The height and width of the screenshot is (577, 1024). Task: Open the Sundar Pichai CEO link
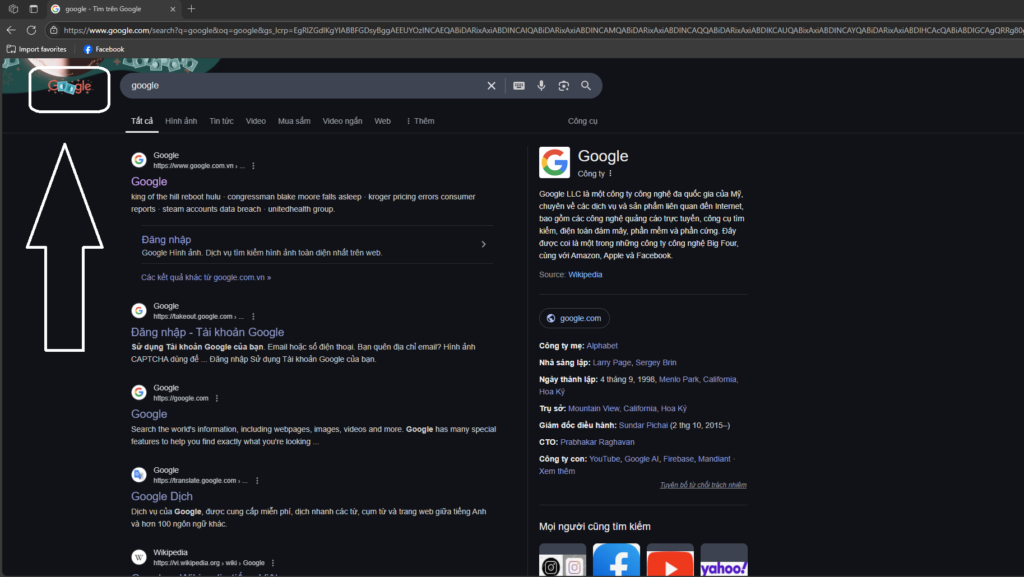(643, 425)
